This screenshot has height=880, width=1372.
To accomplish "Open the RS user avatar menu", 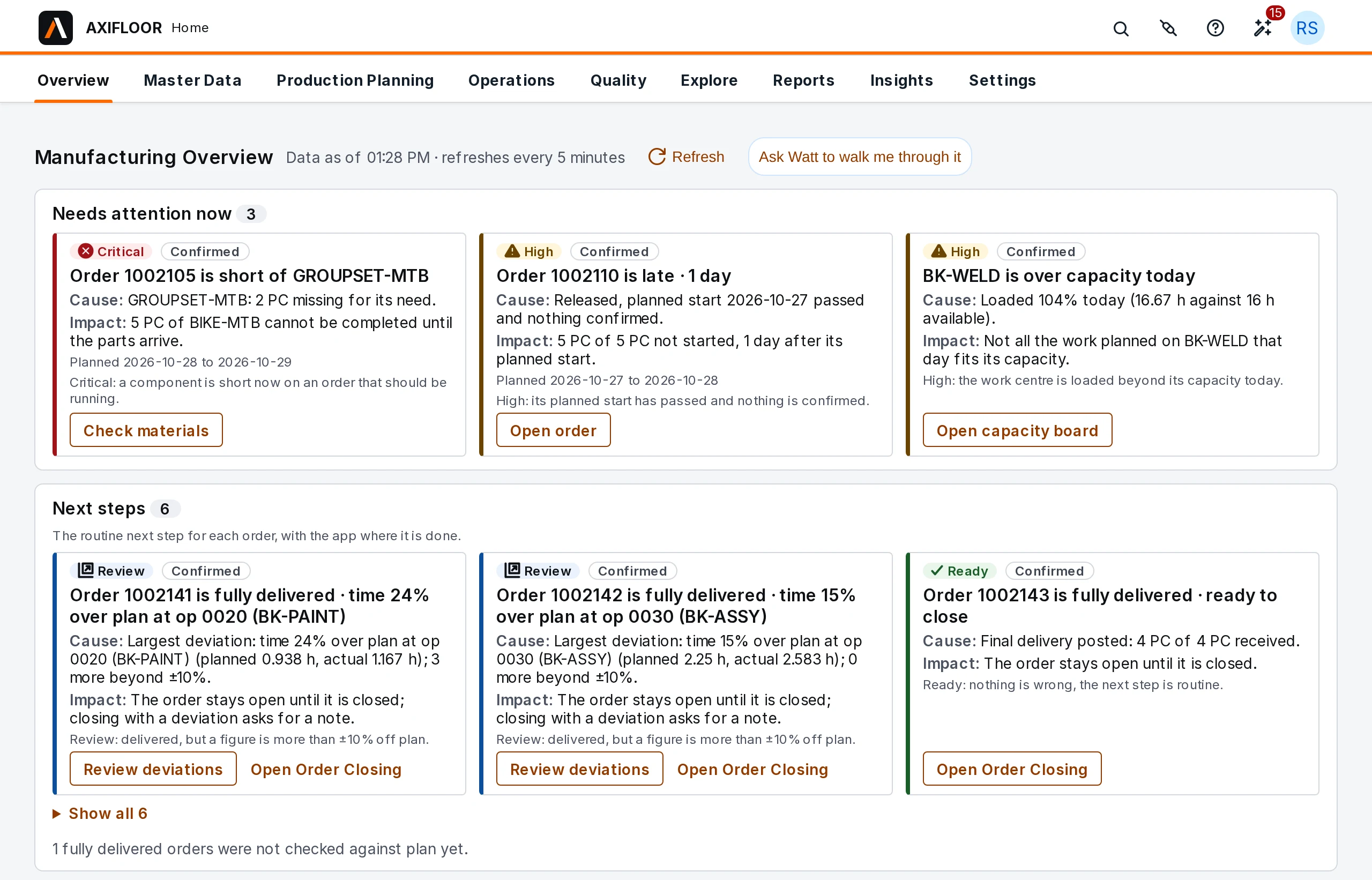I will 1307,28.
